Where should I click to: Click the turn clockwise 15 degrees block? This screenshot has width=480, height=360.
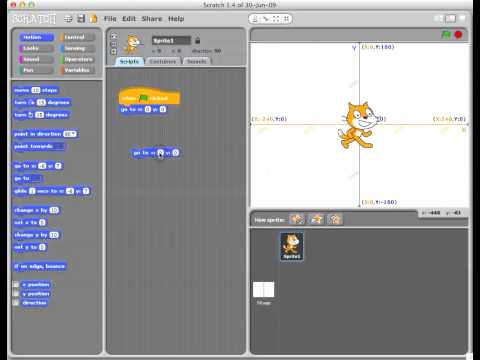42,102
